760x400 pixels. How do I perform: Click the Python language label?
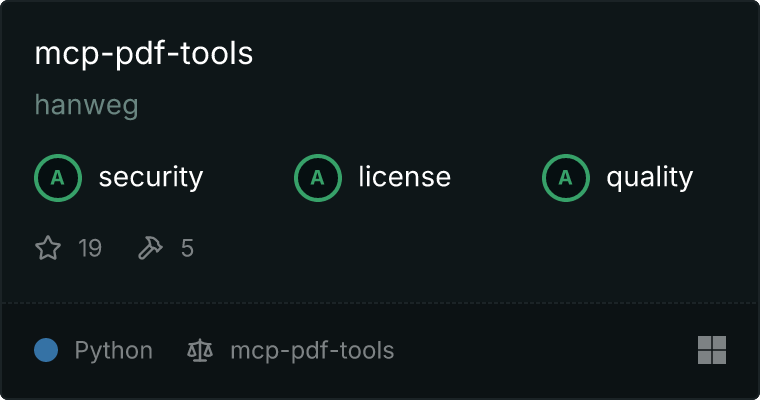pos(113,351)
